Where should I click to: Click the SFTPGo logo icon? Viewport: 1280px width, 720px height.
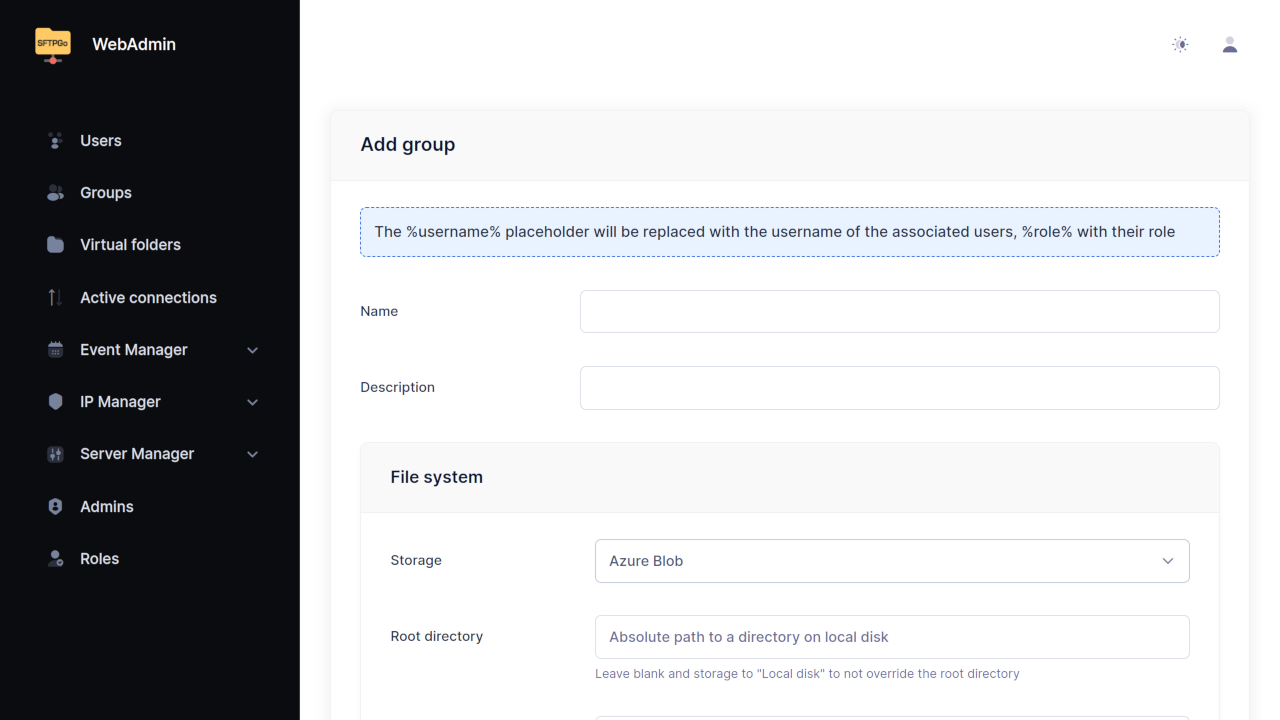coord(53,45)
